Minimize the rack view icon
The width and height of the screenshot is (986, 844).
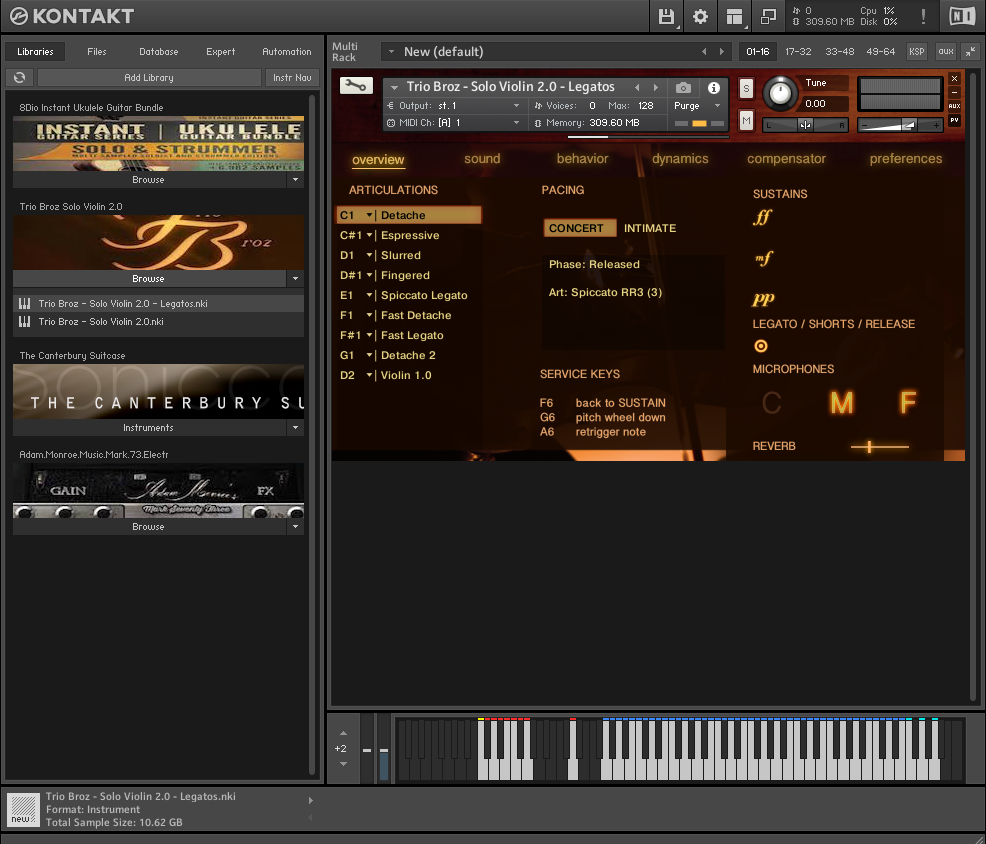coord(971,52)
